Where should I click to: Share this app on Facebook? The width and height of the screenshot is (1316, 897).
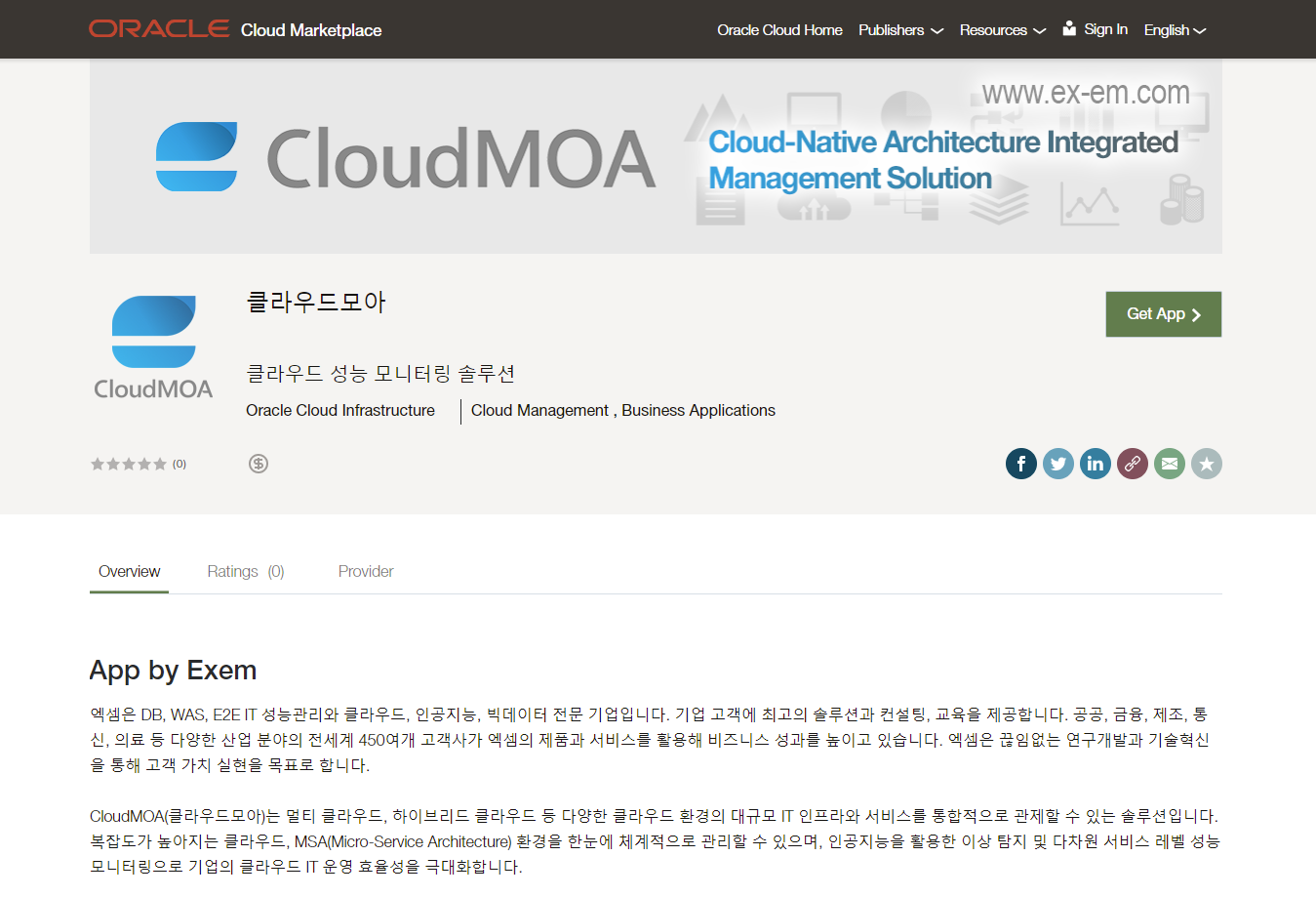(1021, 464)
